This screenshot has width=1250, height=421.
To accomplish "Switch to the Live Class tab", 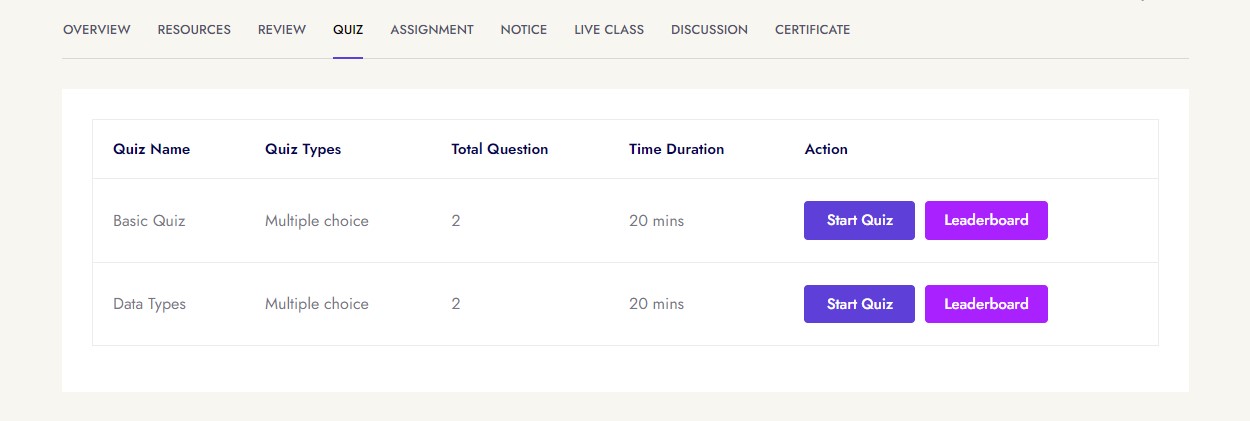I will coord(609,30).
